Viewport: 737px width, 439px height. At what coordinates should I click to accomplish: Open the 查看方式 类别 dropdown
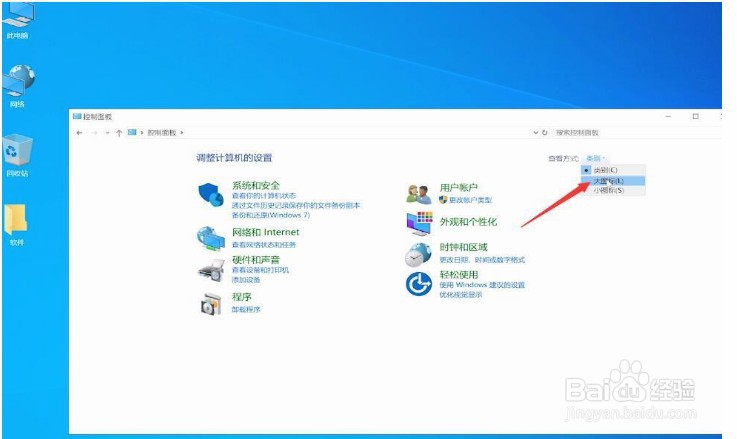click(596, 158)
